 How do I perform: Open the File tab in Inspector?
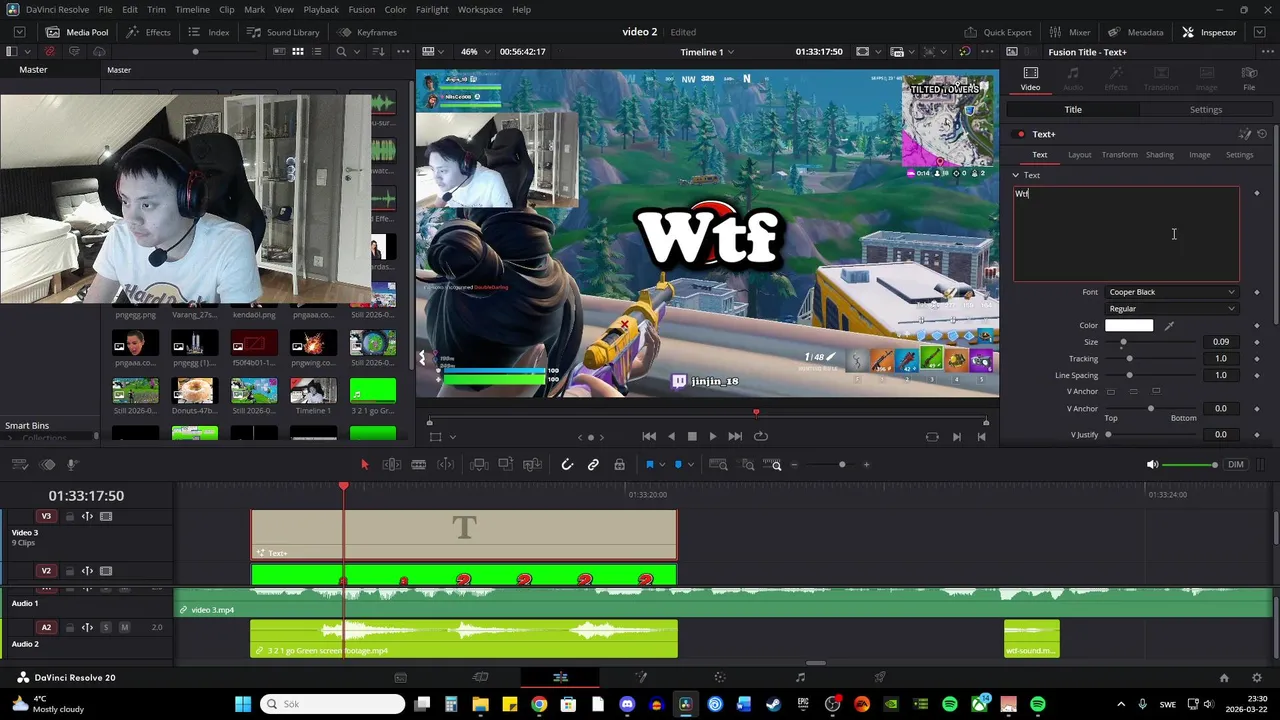[x=1249, y=79]
